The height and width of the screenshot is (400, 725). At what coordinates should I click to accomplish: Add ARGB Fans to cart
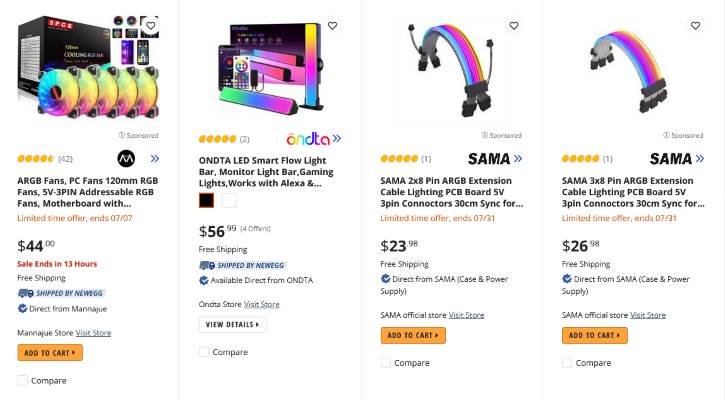(50, 352)
